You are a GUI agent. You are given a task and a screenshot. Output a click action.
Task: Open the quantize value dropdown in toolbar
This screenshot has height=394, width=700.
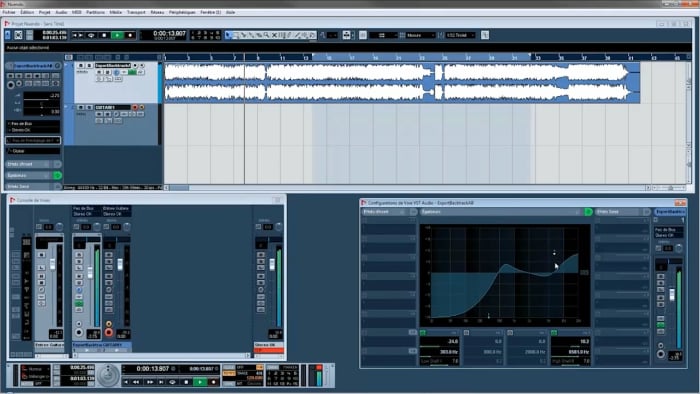(x=461, y=35)
